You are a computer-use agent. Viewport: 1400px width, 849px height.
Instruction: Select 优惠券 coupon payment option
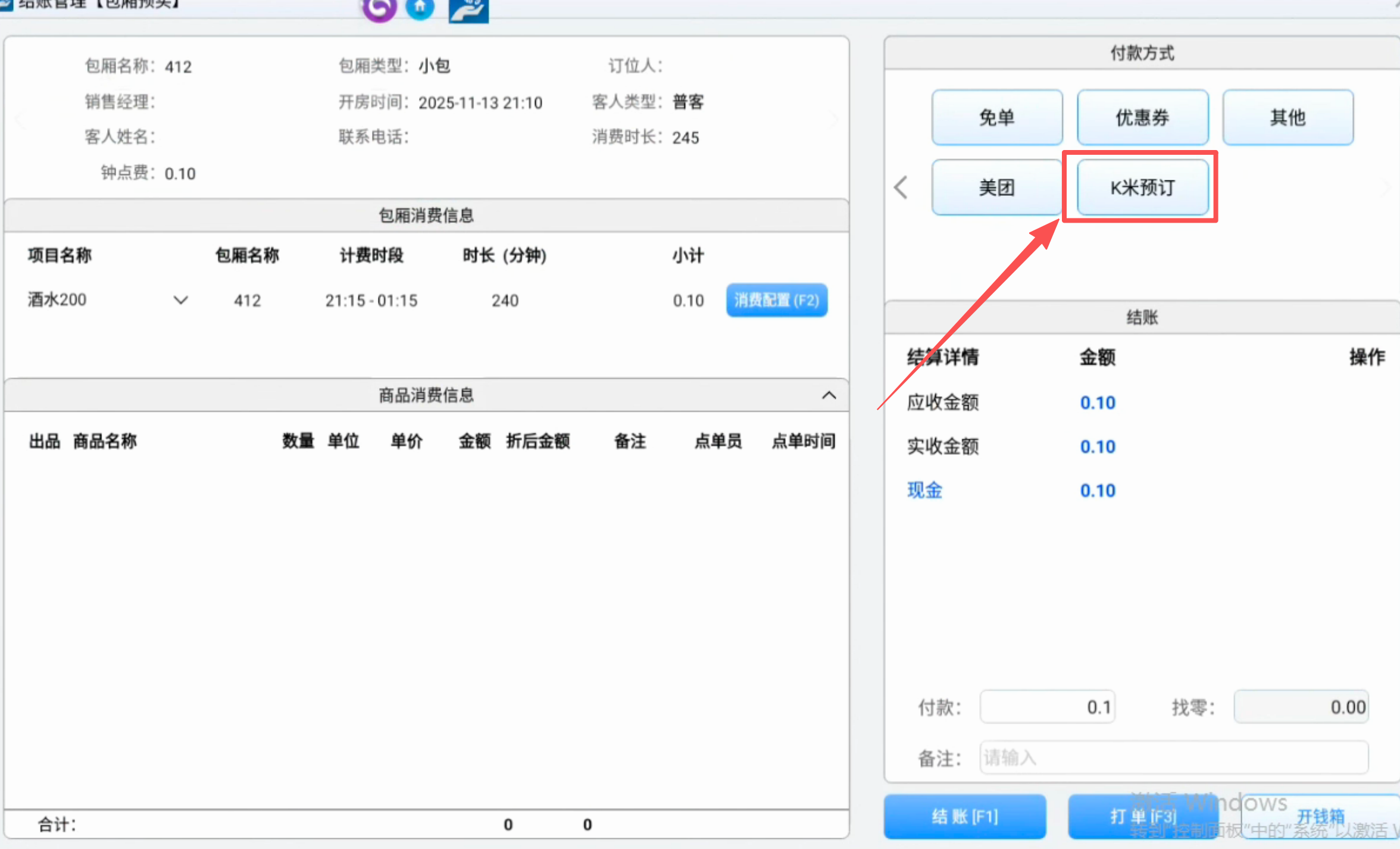[1142, 117]
